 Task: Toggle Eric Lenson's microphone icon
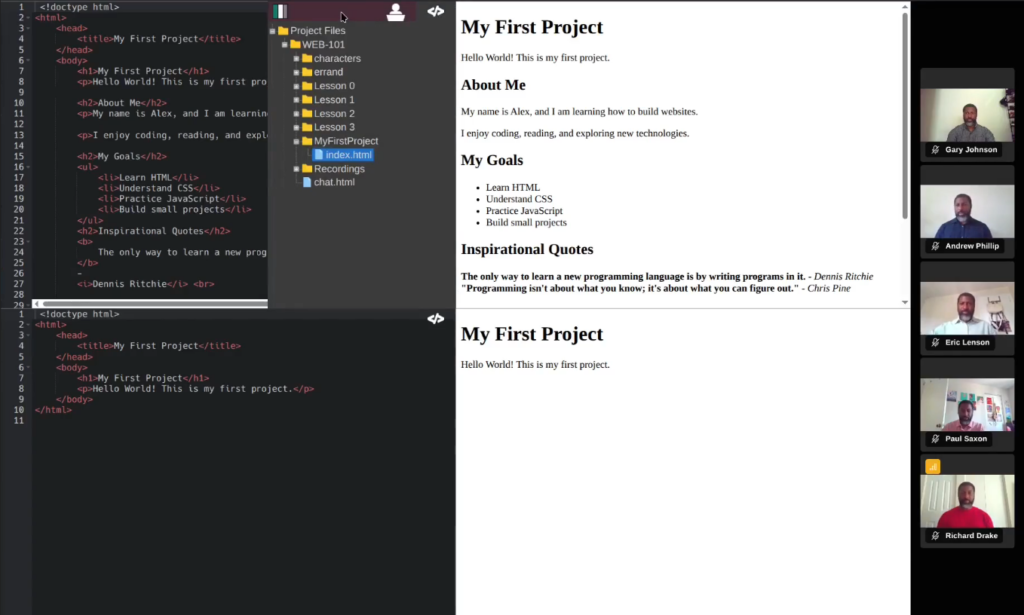tap(934, 342)
